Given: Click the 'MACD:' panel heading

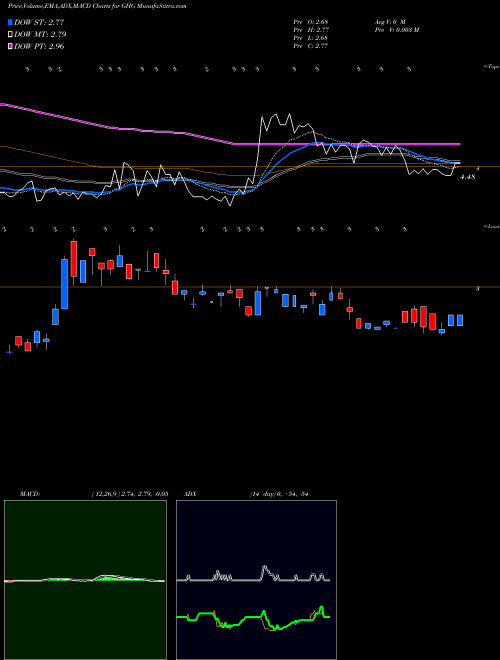Looking at the screenshot, I should click(30, 494).
